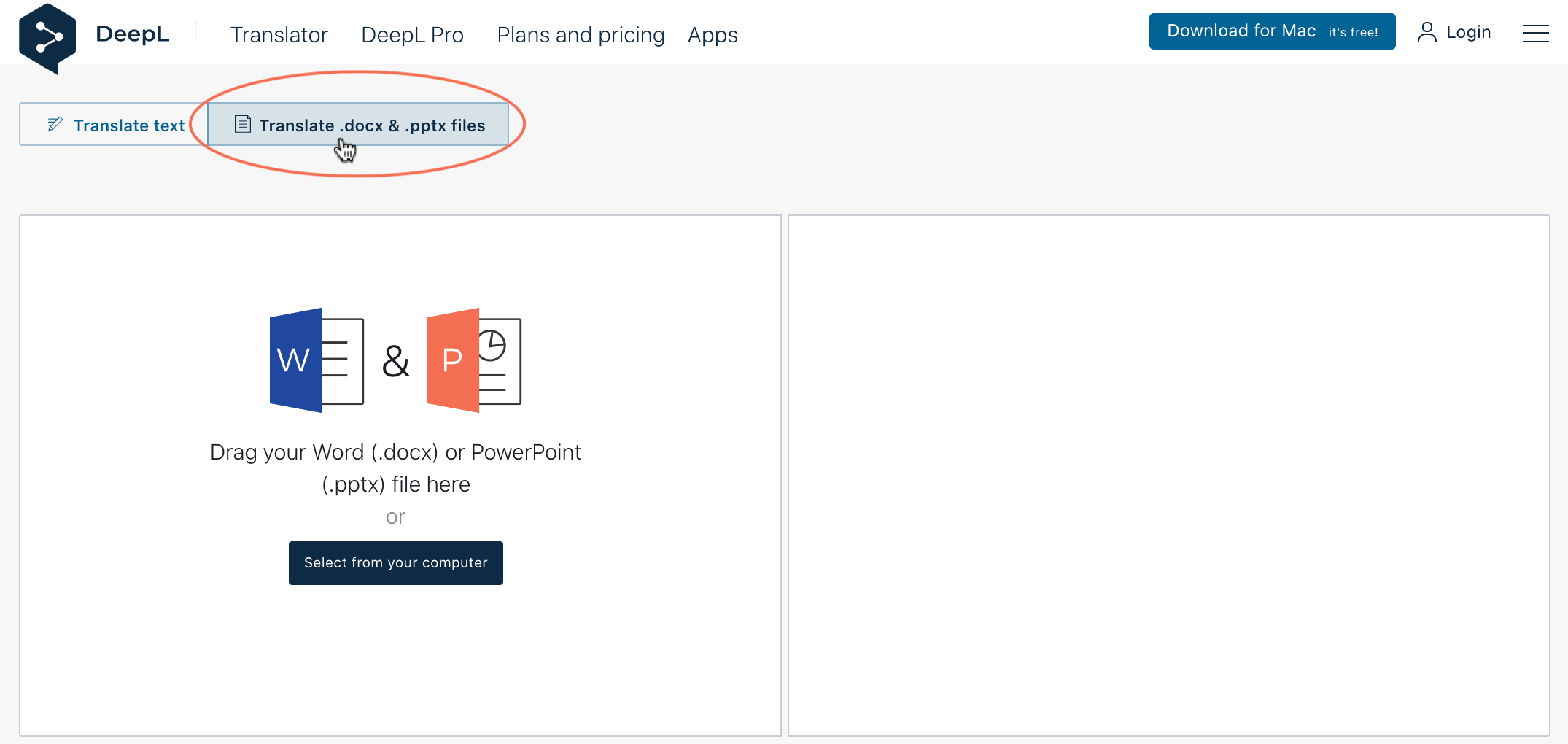Click the orange PowerPoint icon
This screenshot has height=744, width=1568.
pos(474,360)
